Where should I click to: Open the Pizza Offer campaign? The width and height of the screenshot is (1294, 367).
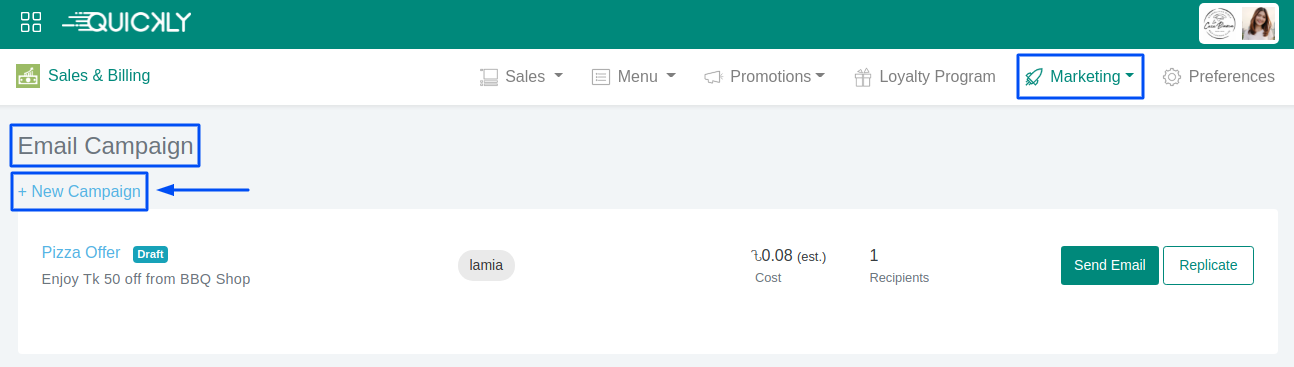click(x=81, y=253)
